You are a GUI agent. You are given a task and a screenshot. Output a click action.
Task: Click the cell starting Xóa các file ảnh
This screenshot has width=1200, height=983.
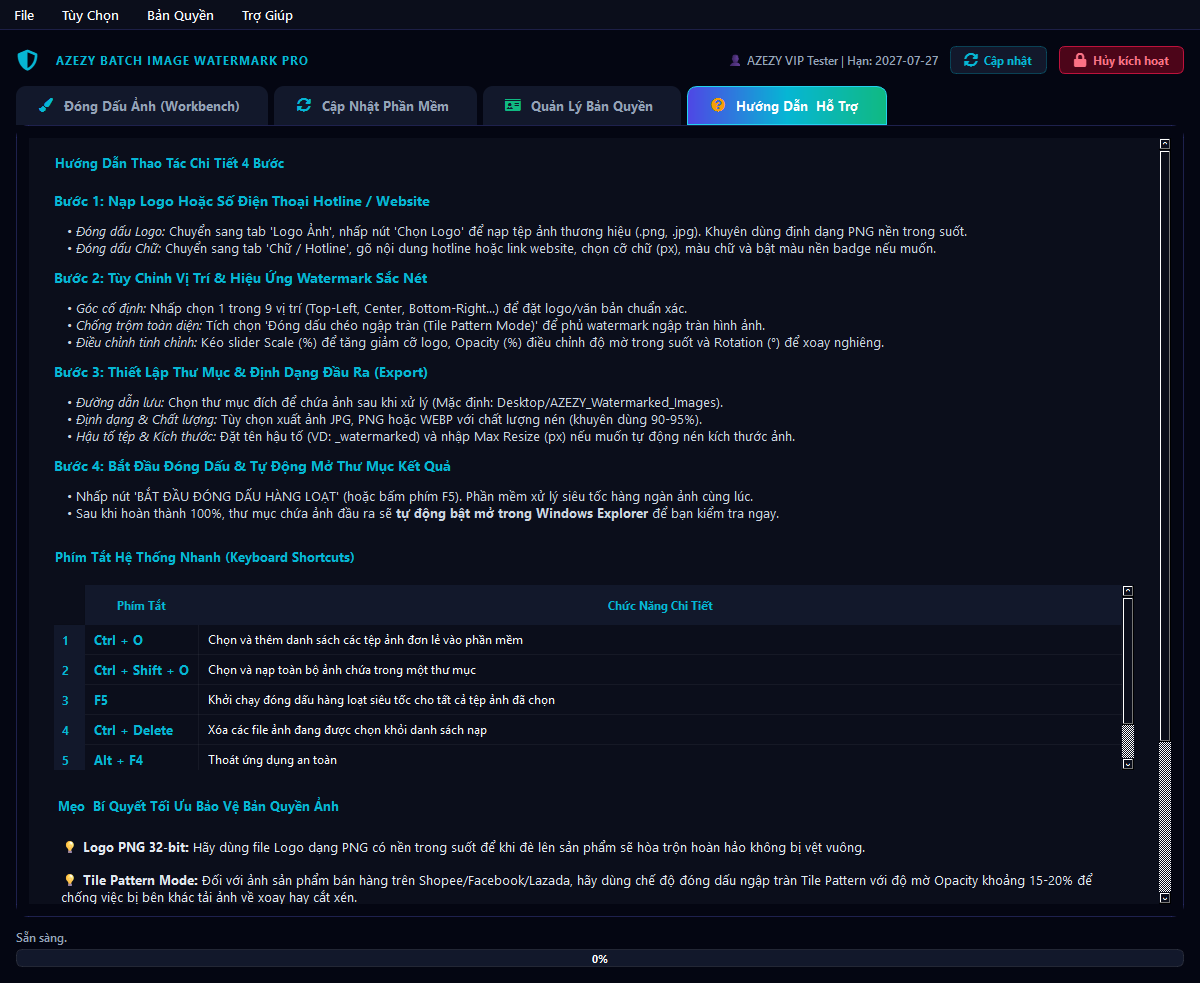point(660,730)
